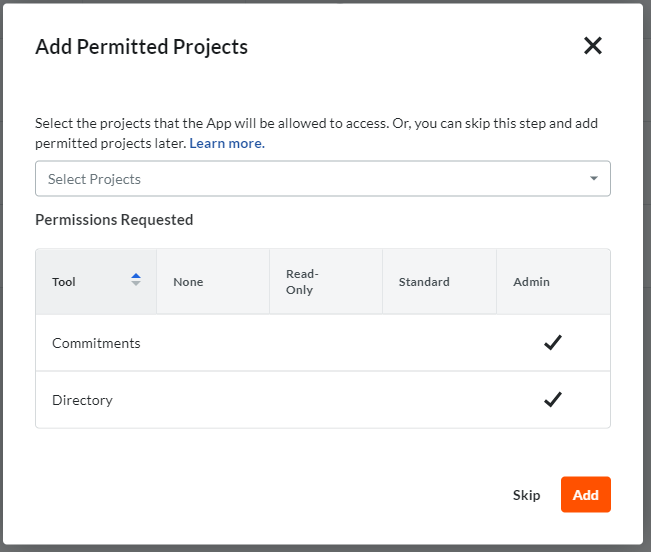Click the Add Permitted Projects title
This screenshot has width=651, height=552.
pyautogui.click(x=142, y=46)
